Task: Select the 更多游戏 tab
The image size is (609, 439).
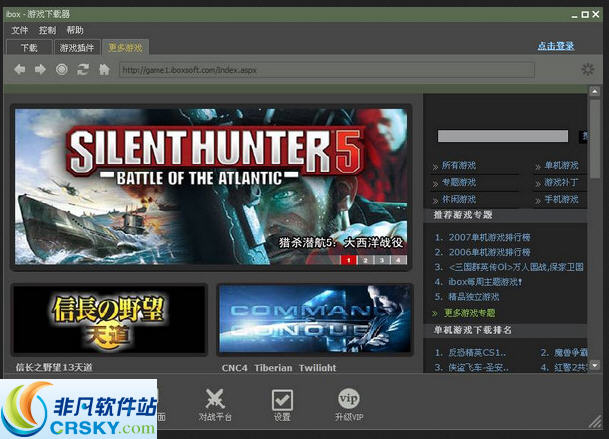Action: [125, 48]
